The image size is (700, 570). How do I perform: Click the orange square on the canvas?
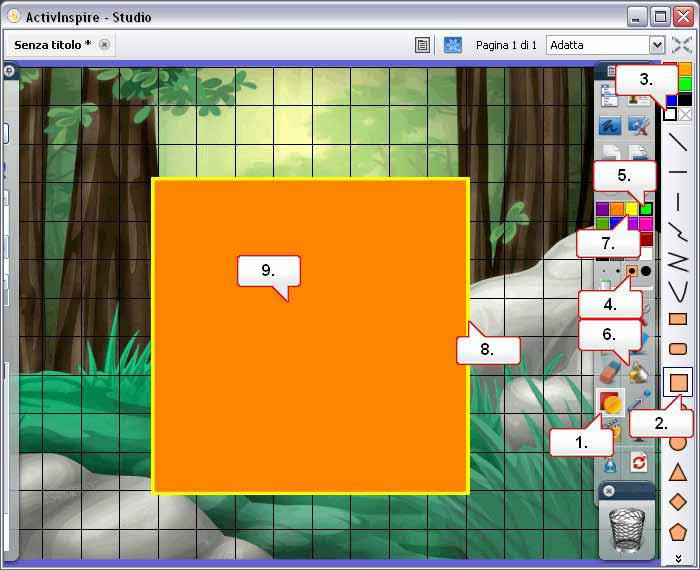click(311, 336)
